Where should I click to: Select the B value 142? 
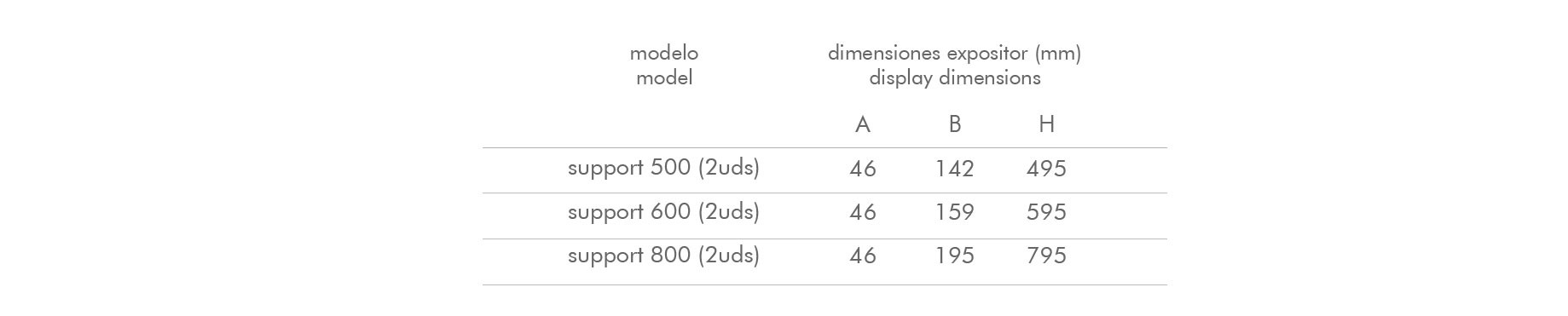pos(955,169)
